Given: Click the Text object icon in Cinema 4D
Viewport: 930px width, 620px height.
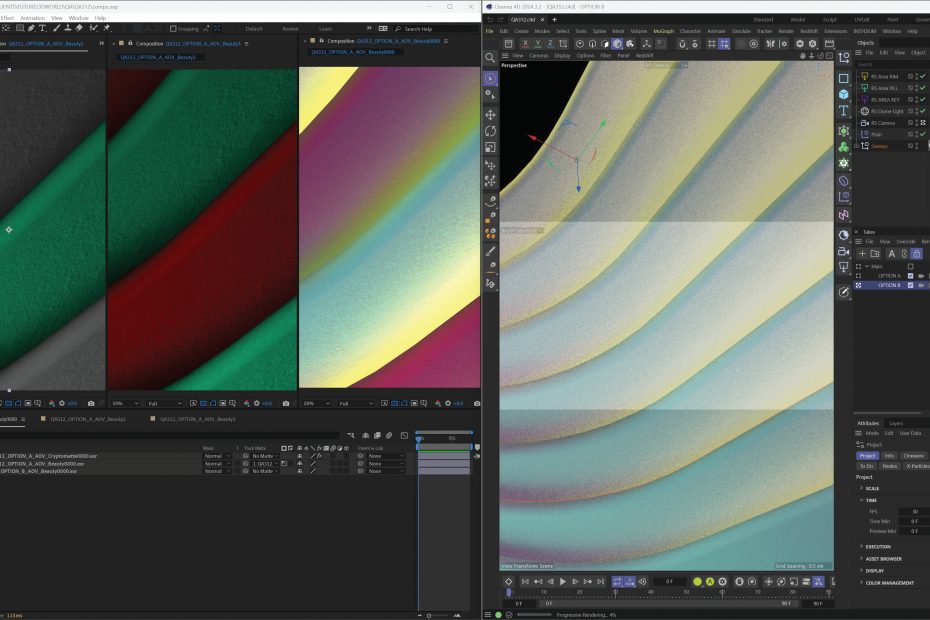Looking at the screenshot, I should 843,111.
